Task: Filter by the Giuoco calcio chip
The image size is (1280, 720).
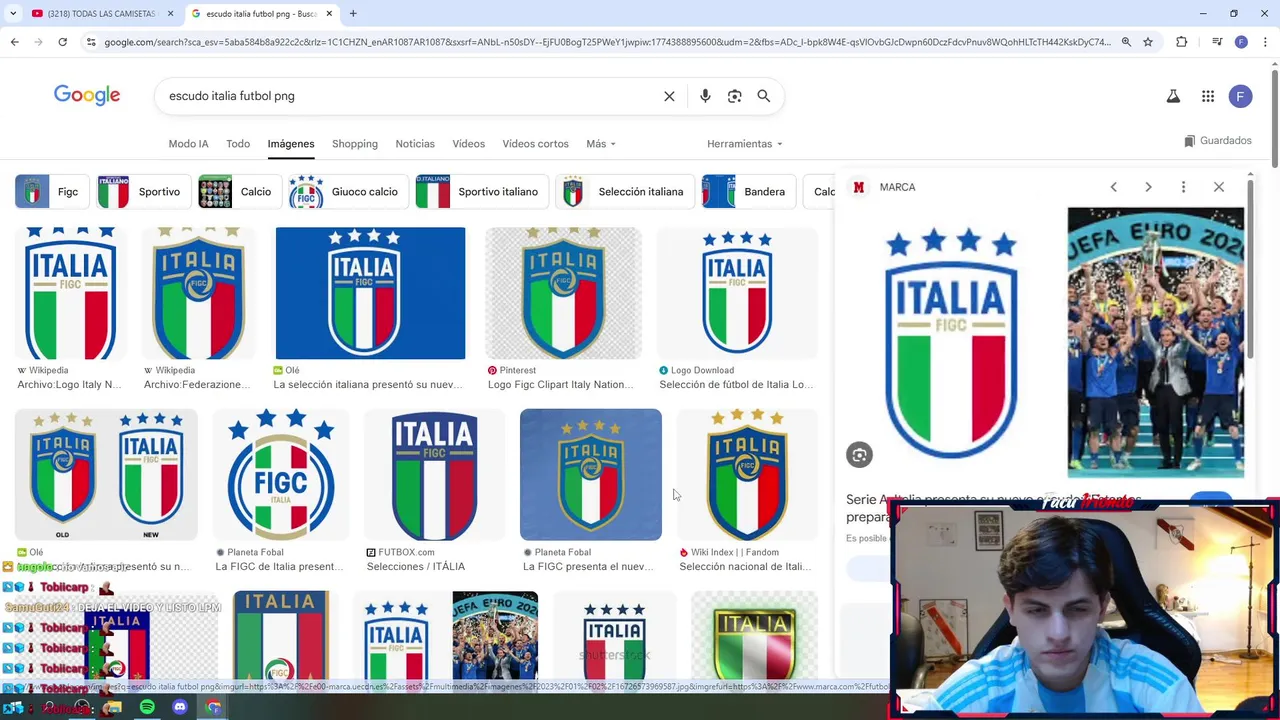Action: click(349, 191)
